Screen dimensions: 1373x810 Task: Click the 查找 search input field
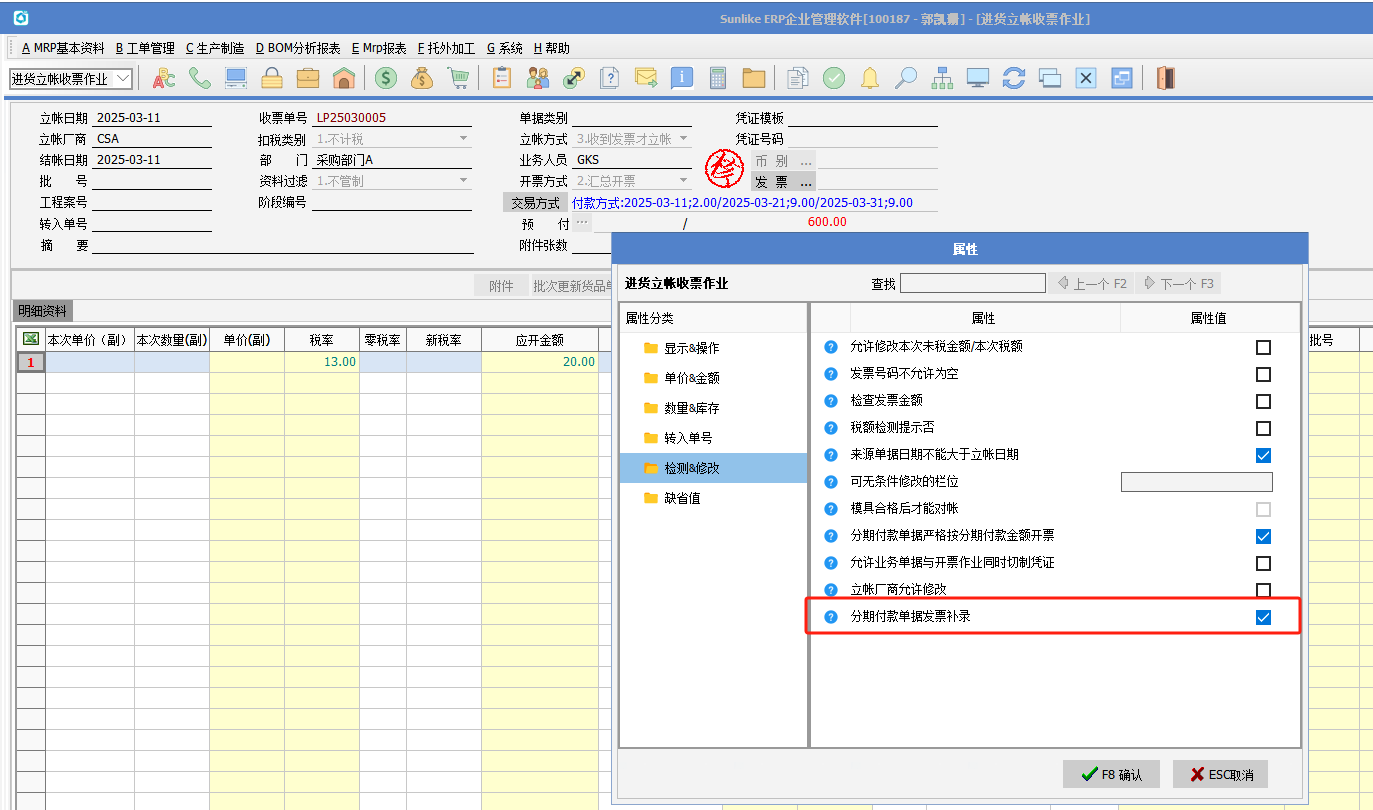point(972,284)
